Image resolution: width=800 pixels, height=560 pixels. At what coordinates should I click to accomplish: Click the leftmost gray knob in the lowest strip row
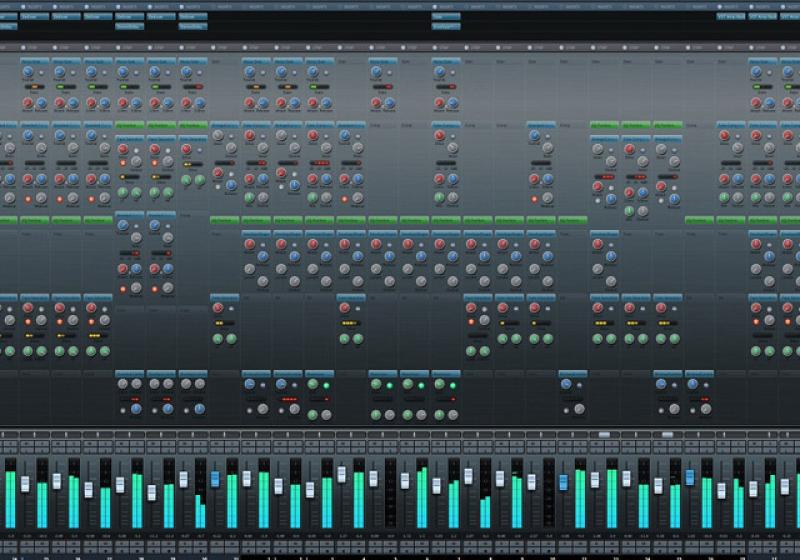click(x=122, y=384)
